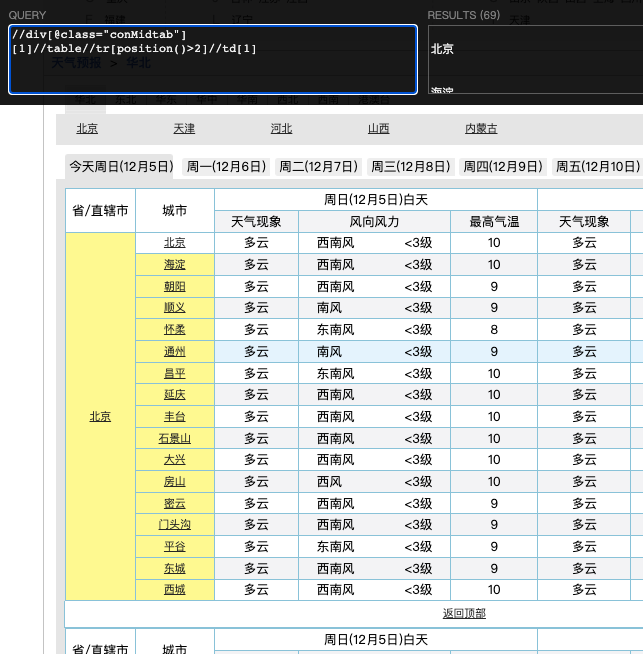This screenshot has height=654, width=643.
Task: Click the 返回顶部 back-to-top link
Action: tap(464, 613)
